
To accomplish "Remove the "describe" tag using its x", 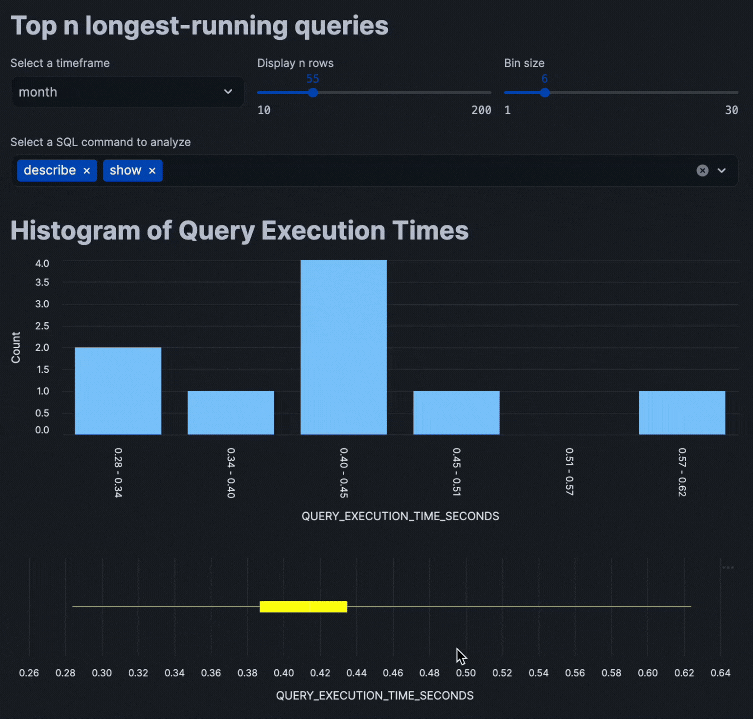I will tap(87, 171).
